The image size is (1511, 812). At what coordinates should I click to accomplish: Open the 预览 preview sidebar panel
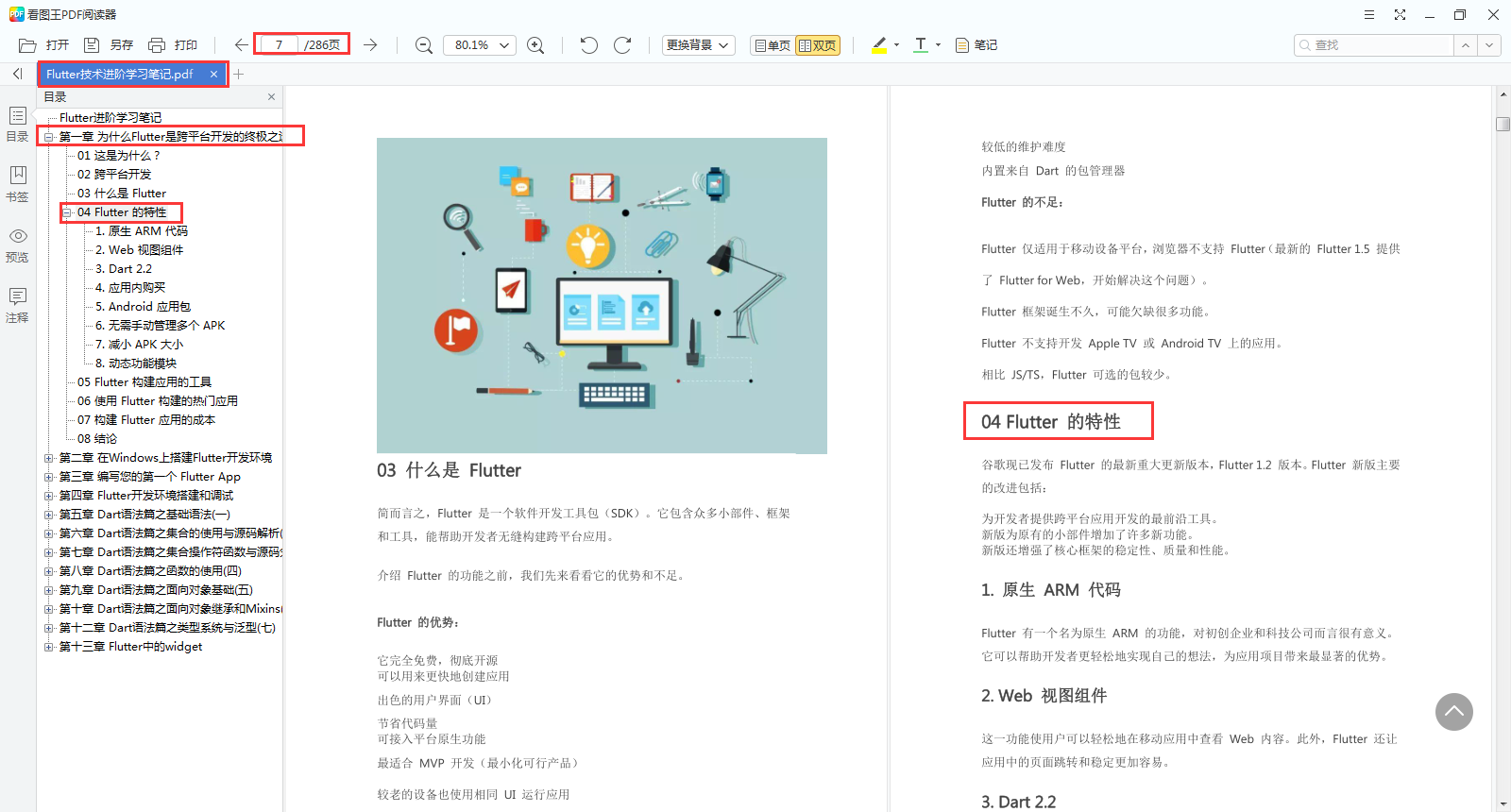pyautogui.click(x=17, y=245)
